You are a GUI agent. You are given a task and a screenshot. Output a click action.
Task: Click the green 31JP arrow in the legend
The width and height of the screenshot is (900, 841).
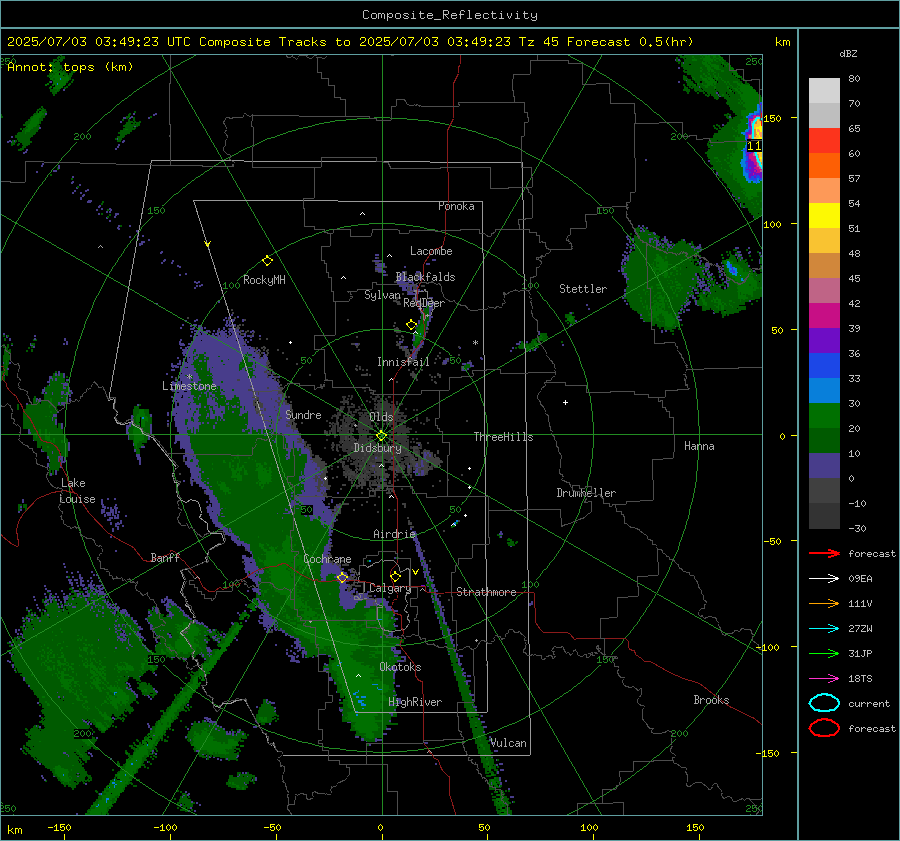pos(824,653)
